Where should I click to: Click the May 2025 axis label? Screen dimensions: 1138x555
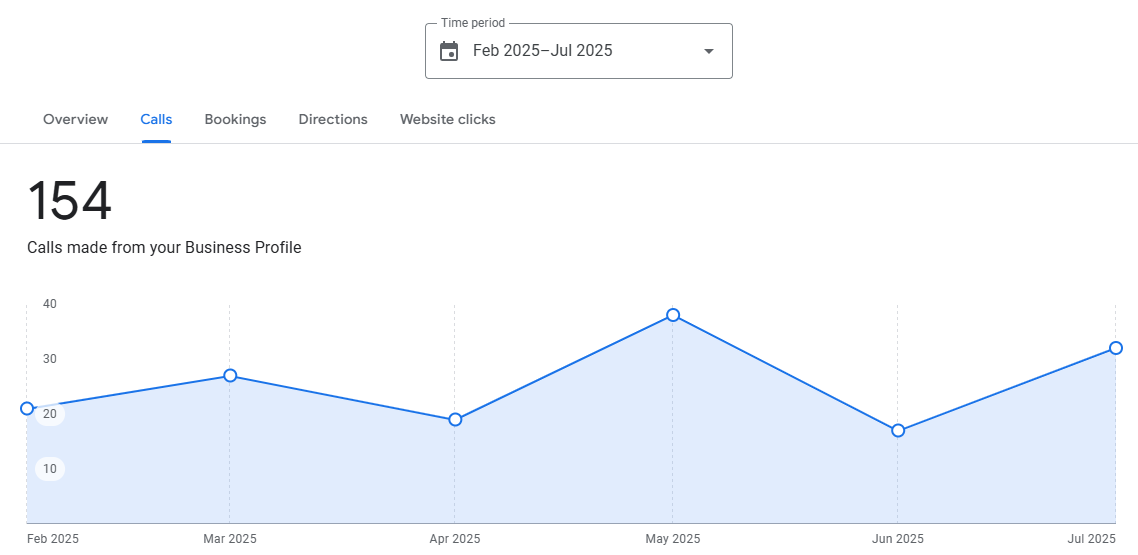[x=673, y=539]
